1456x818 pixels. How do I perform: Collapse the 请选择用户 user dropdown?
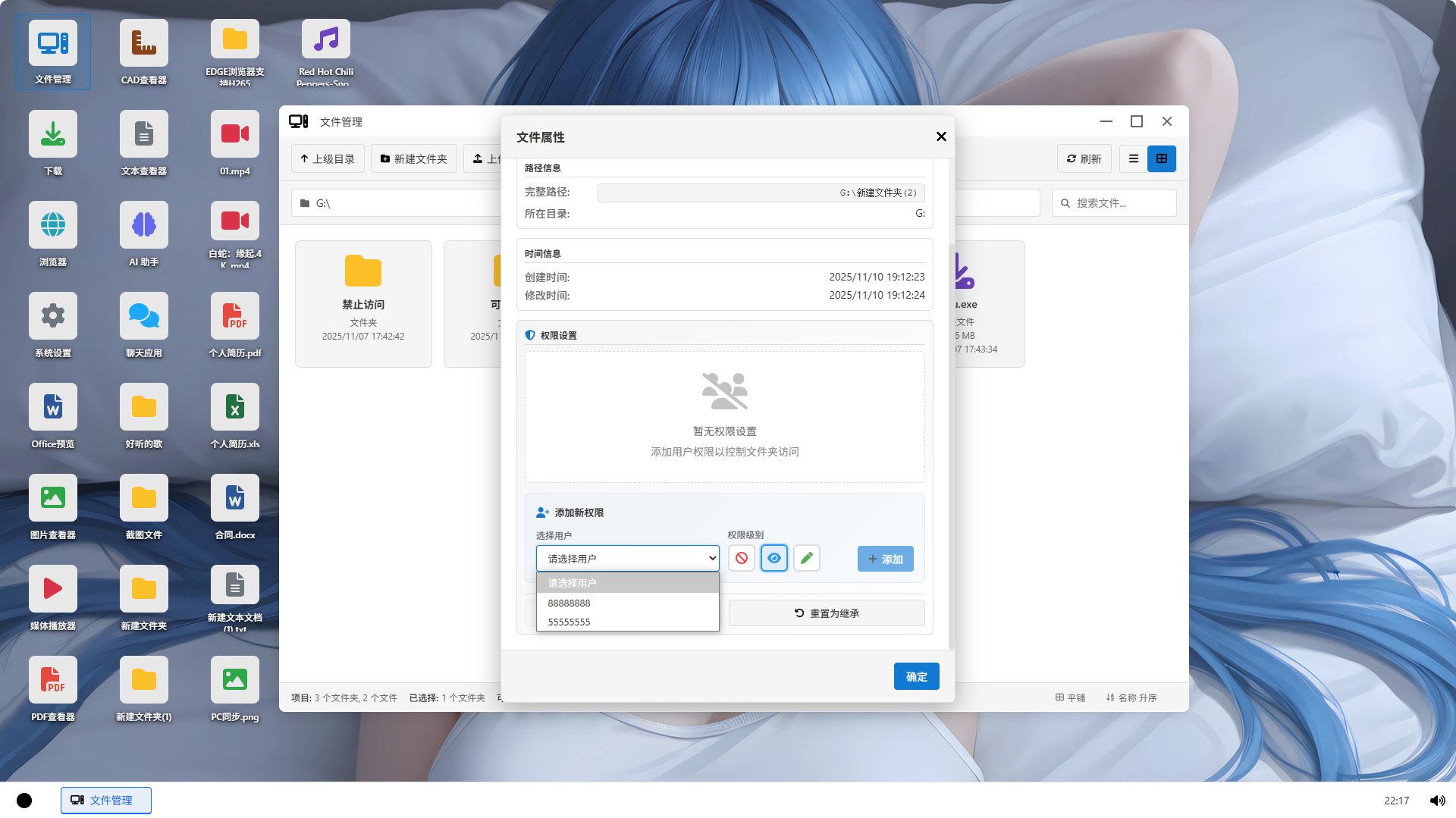628,559
